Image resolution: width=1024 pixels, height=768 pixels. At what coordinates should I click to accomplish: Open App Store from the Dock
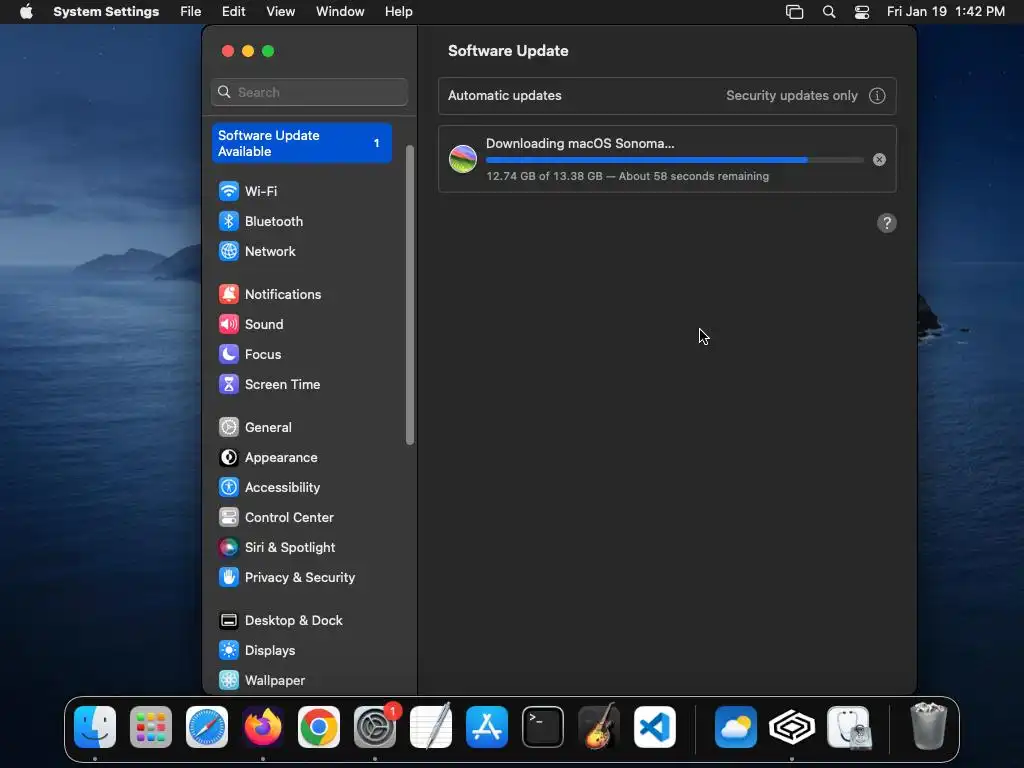click(x=487, y=727)
